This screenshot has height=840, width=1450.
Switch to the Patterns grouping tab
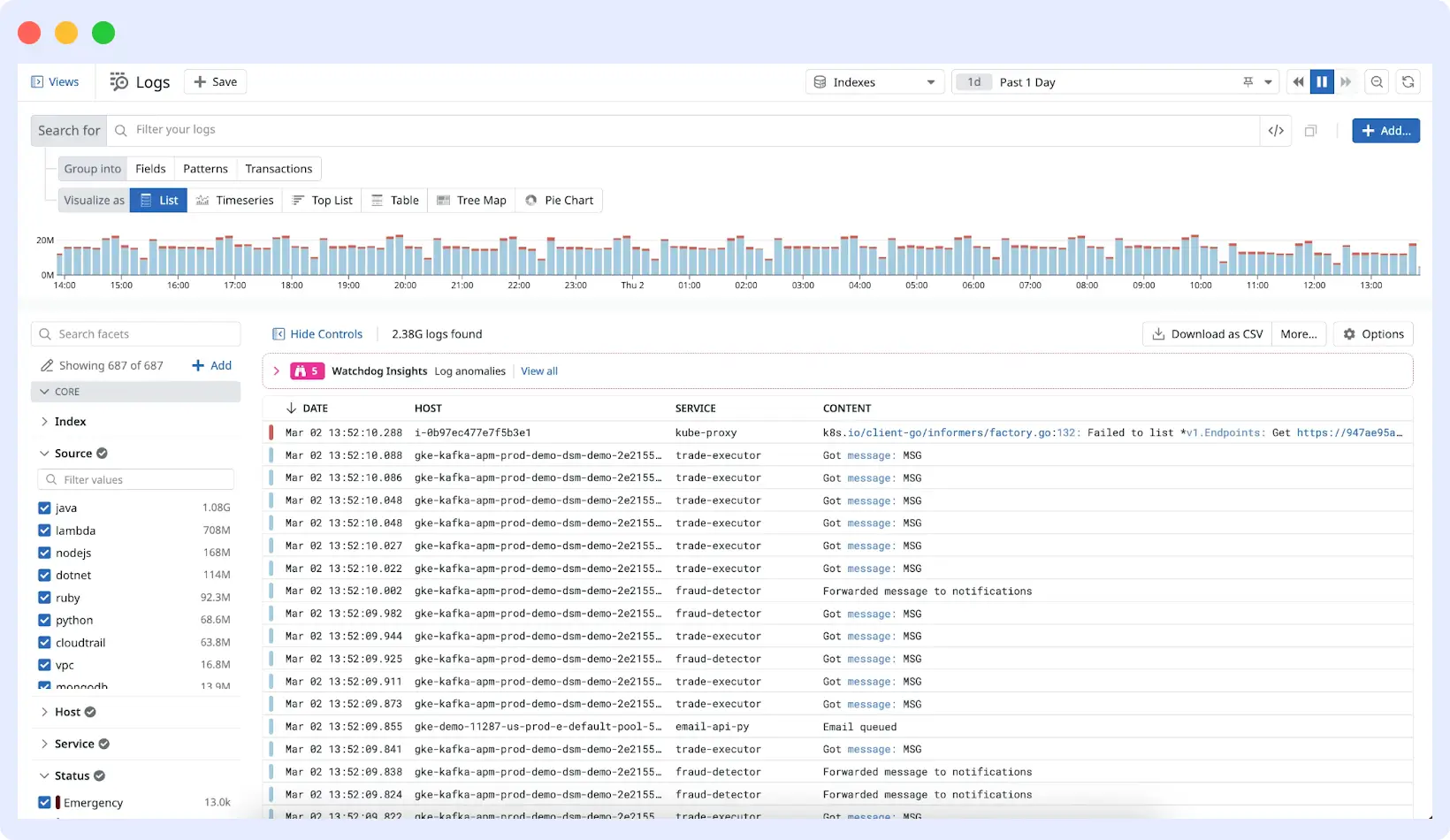205,168
